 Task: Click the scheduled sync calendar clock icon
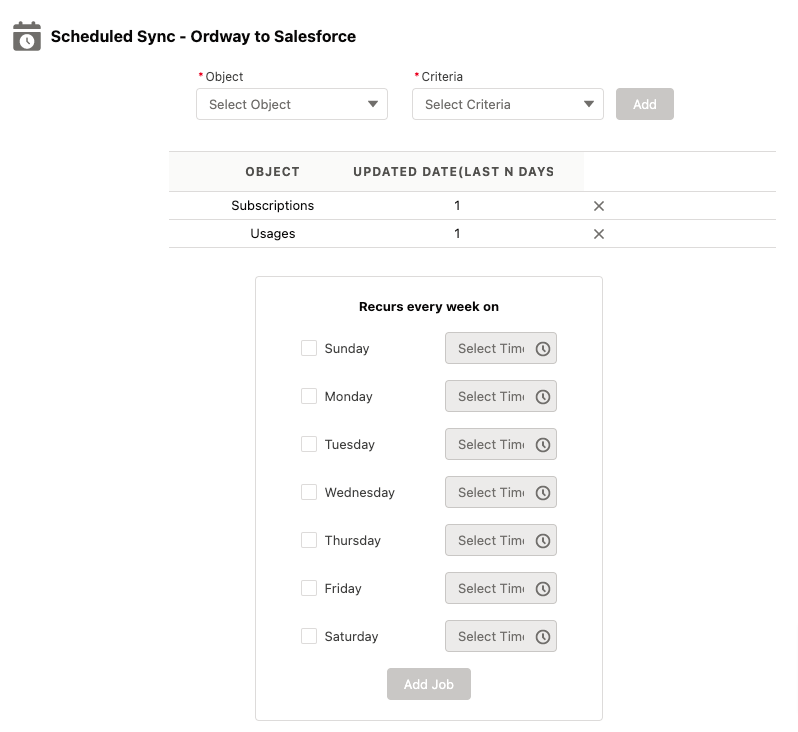pyautogui.click(x=26, y=36)
